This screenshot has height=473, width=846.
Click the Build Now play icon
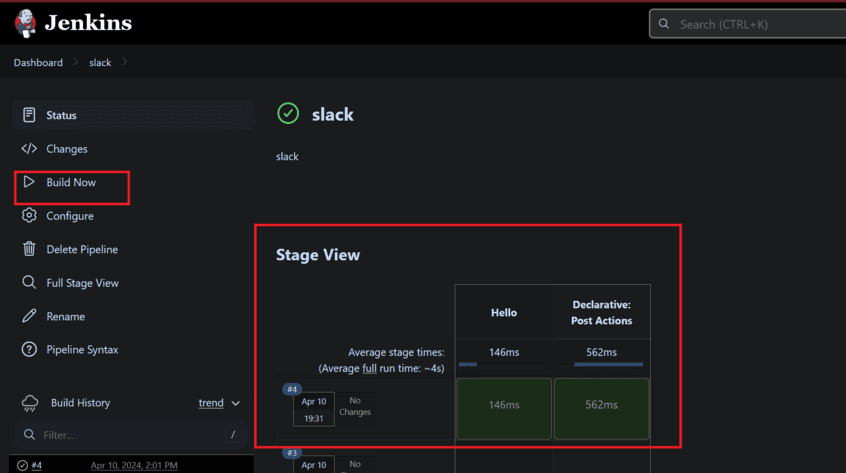coord(29,182)
